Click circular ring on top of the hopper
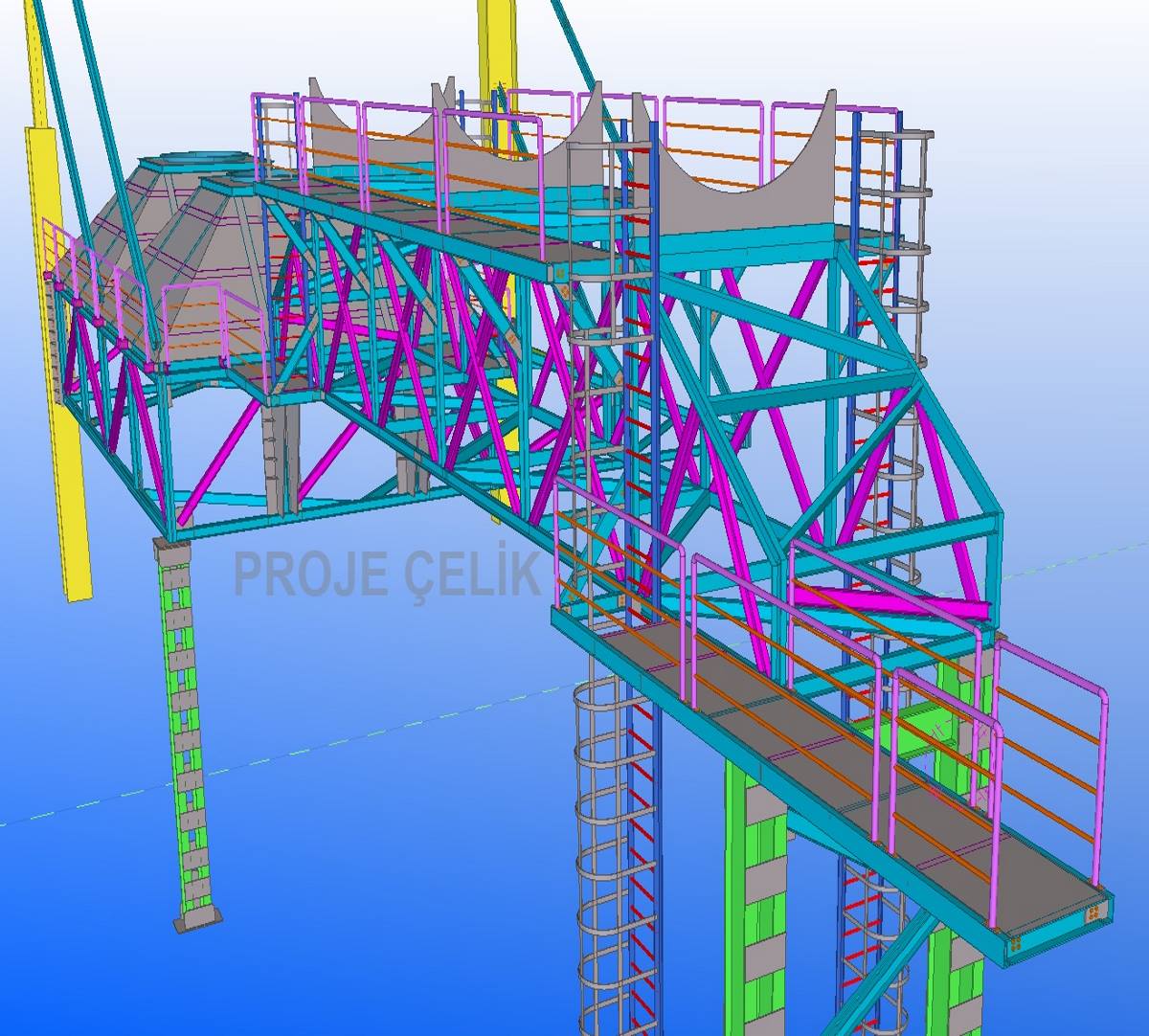 (x=196, y=159)
